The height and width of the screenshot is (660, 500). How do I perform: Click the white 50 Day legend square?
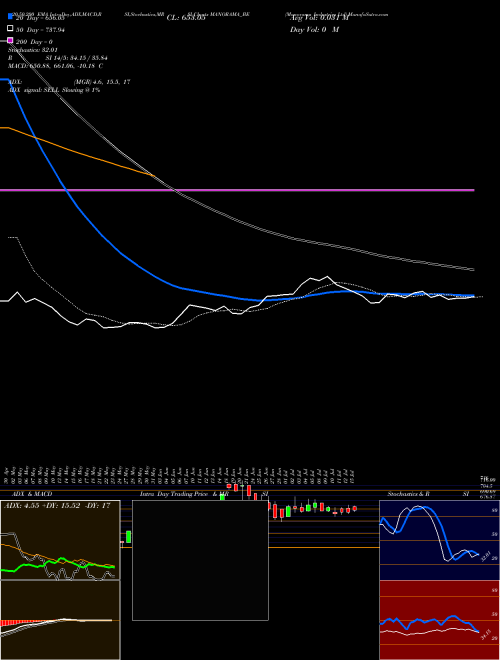10,29
